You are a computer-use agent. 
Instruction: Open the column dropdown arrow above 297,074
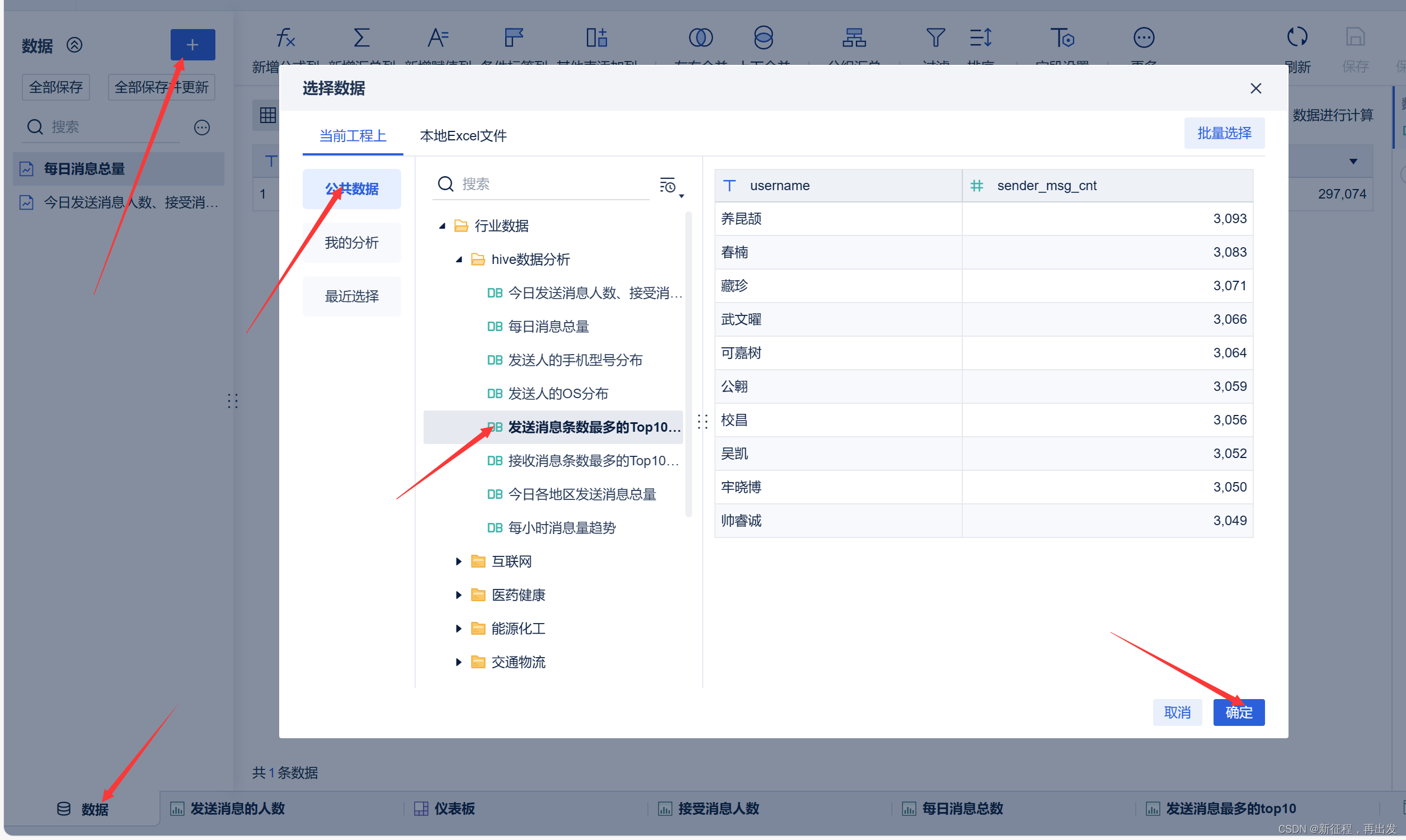[1353, 161]
